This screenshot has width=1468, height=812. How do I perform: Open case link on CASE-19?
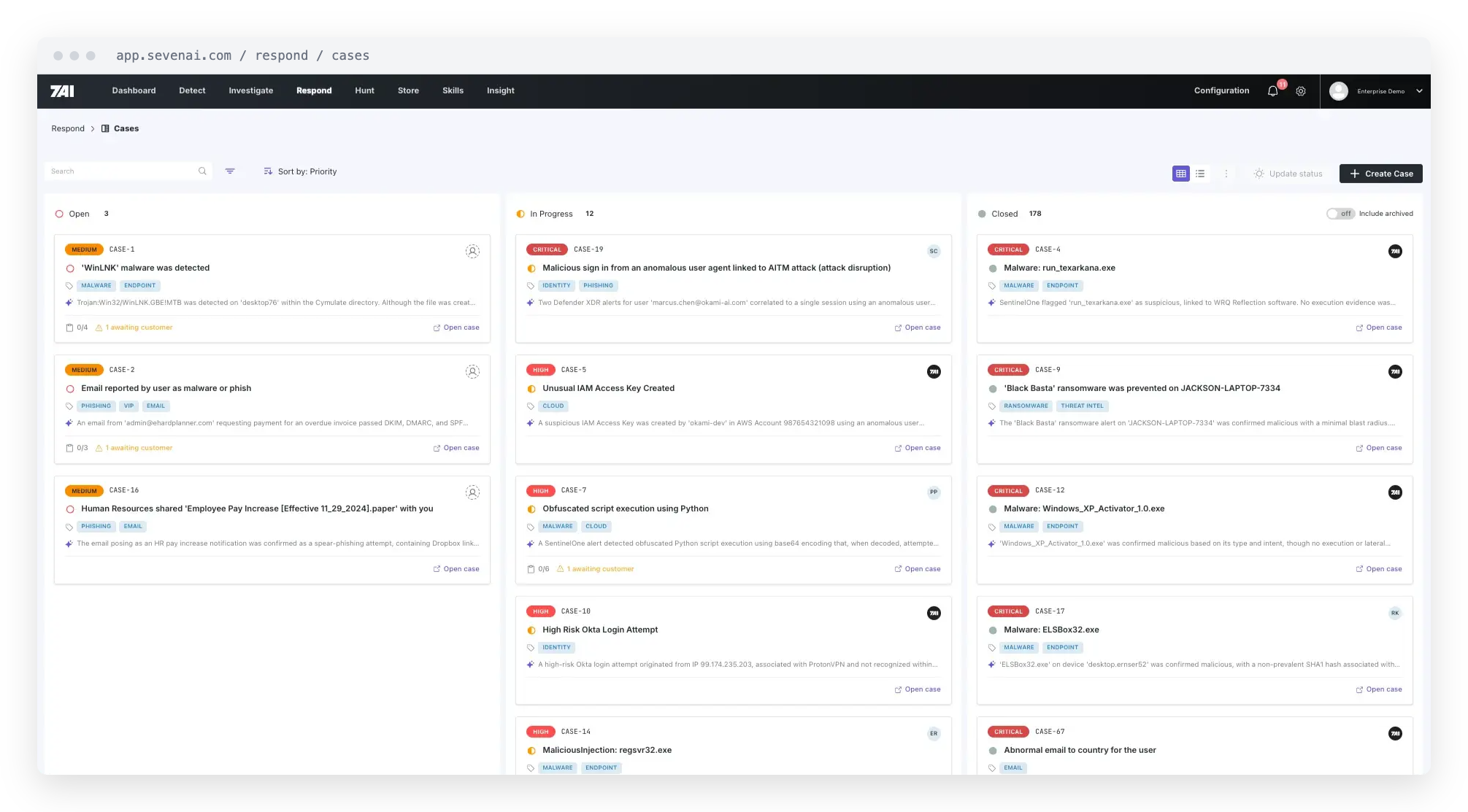(x=918, y=328)
